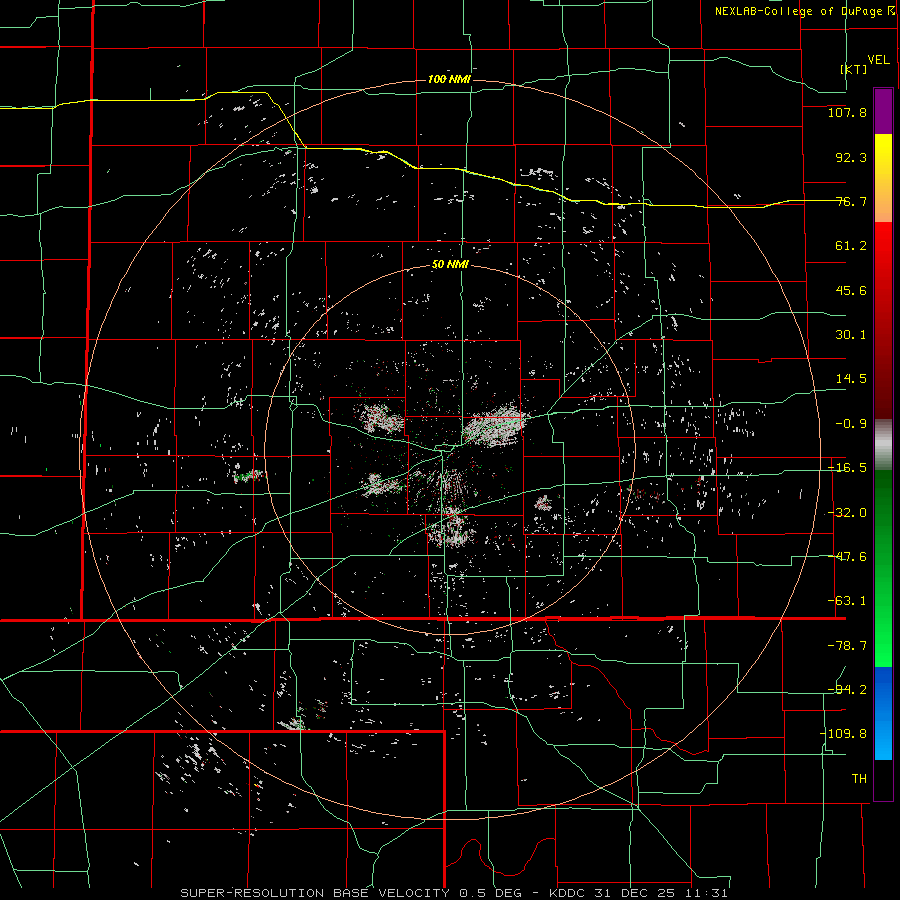Click the red segment of the velocity color bar

pyautogui.click(x=883, y=320)
